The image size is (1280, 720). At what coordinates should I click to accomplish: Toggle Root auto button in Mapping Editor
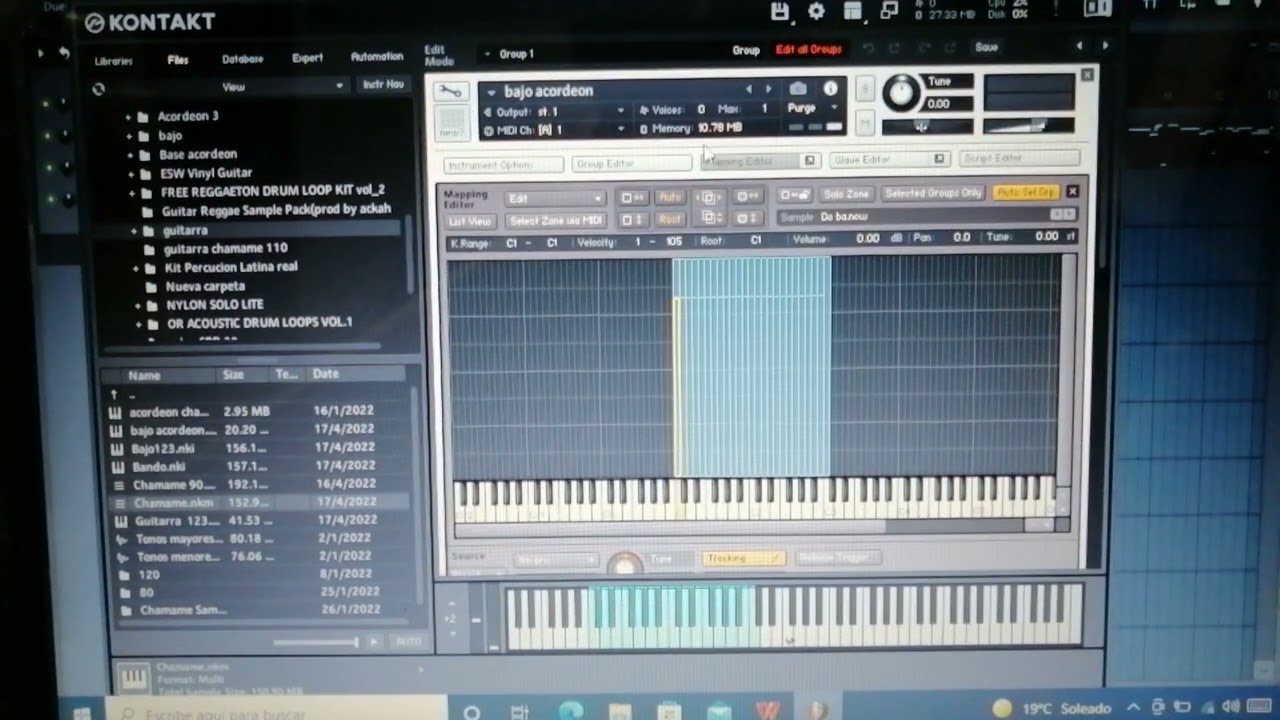click(x=669, y=219)
